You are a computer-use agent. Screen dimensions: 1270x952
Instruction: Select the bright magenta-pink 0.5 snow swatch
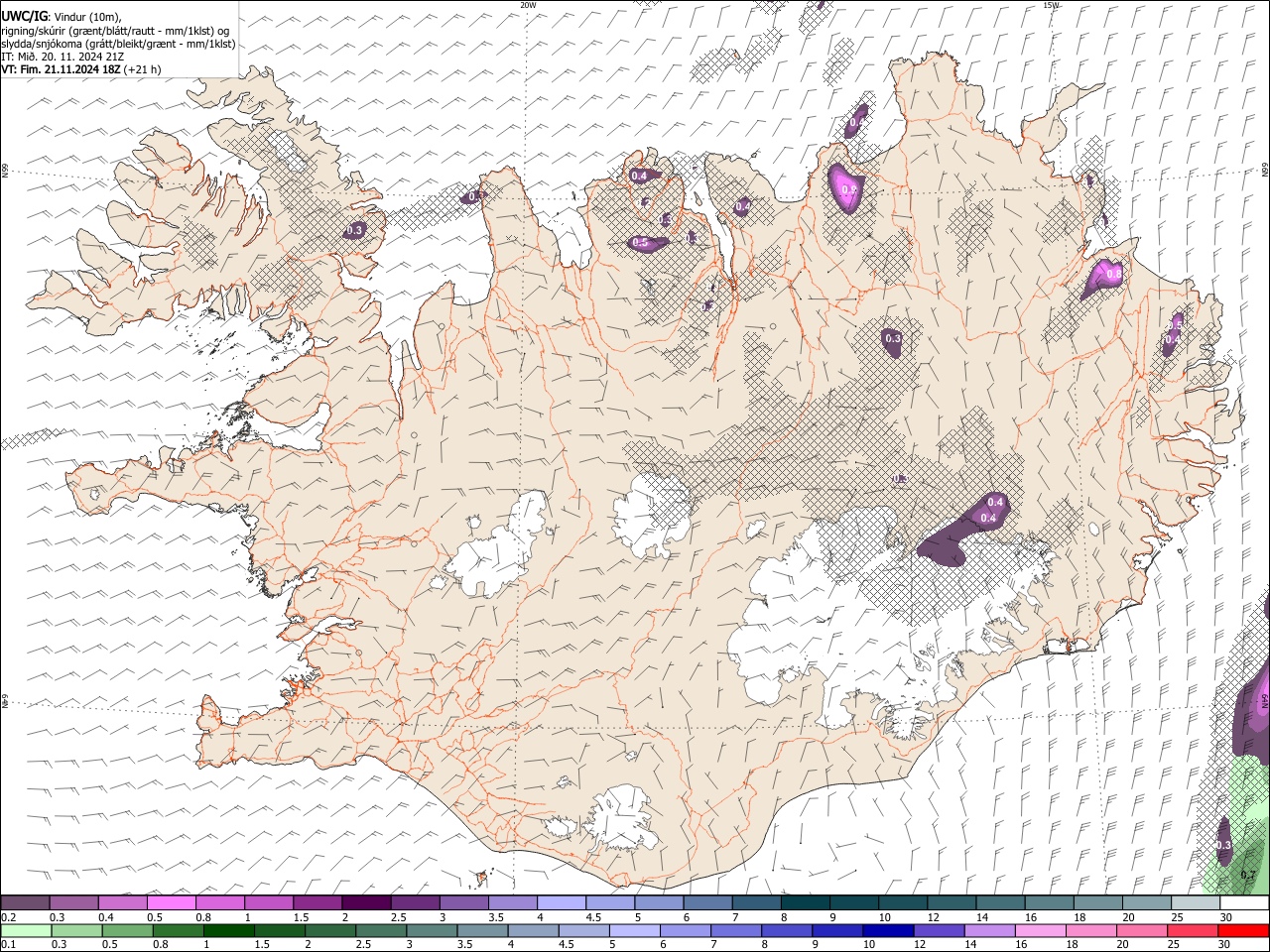(172, 902)
